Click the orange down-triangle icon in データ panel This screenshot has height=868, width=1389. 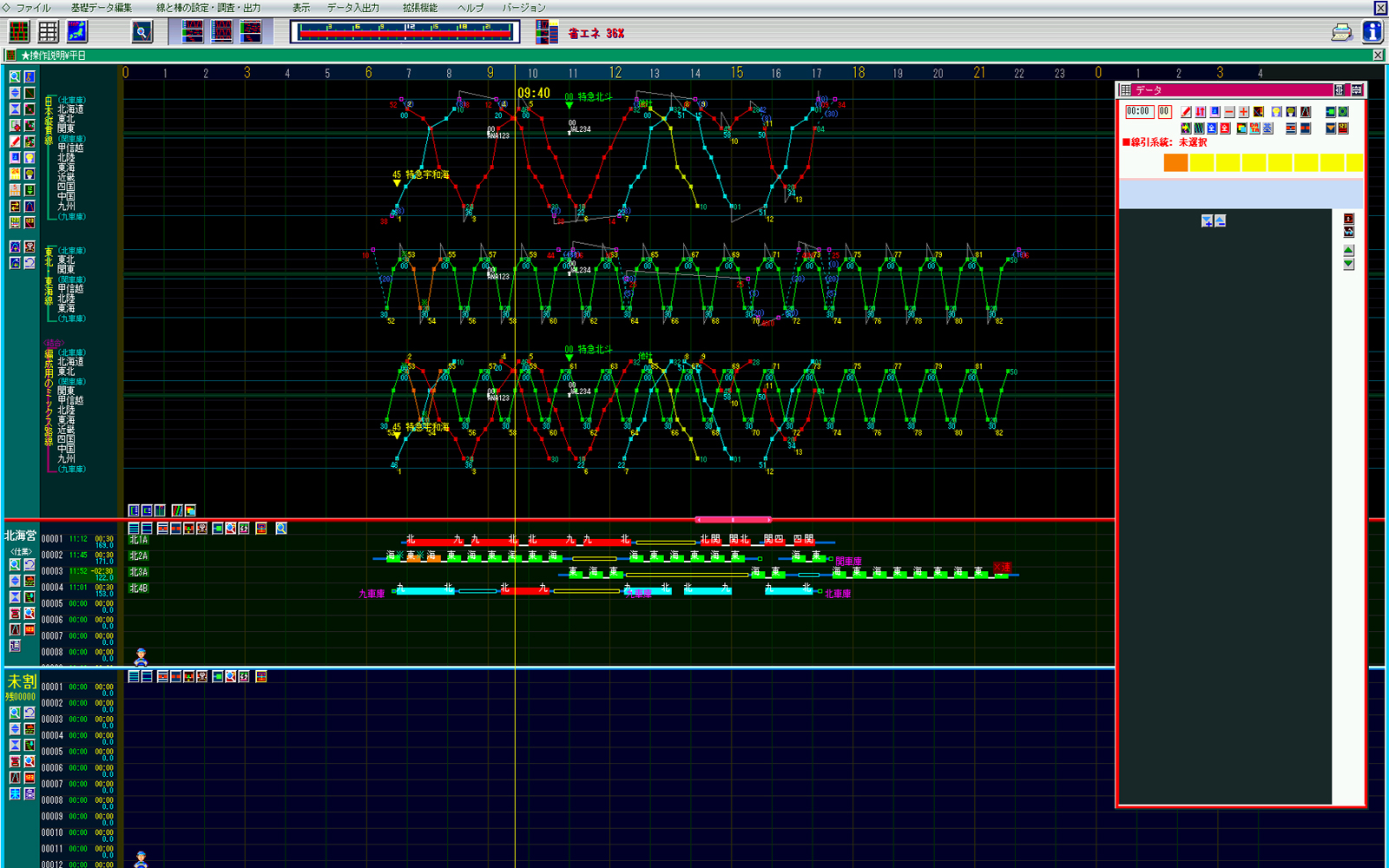(1331, 128)
